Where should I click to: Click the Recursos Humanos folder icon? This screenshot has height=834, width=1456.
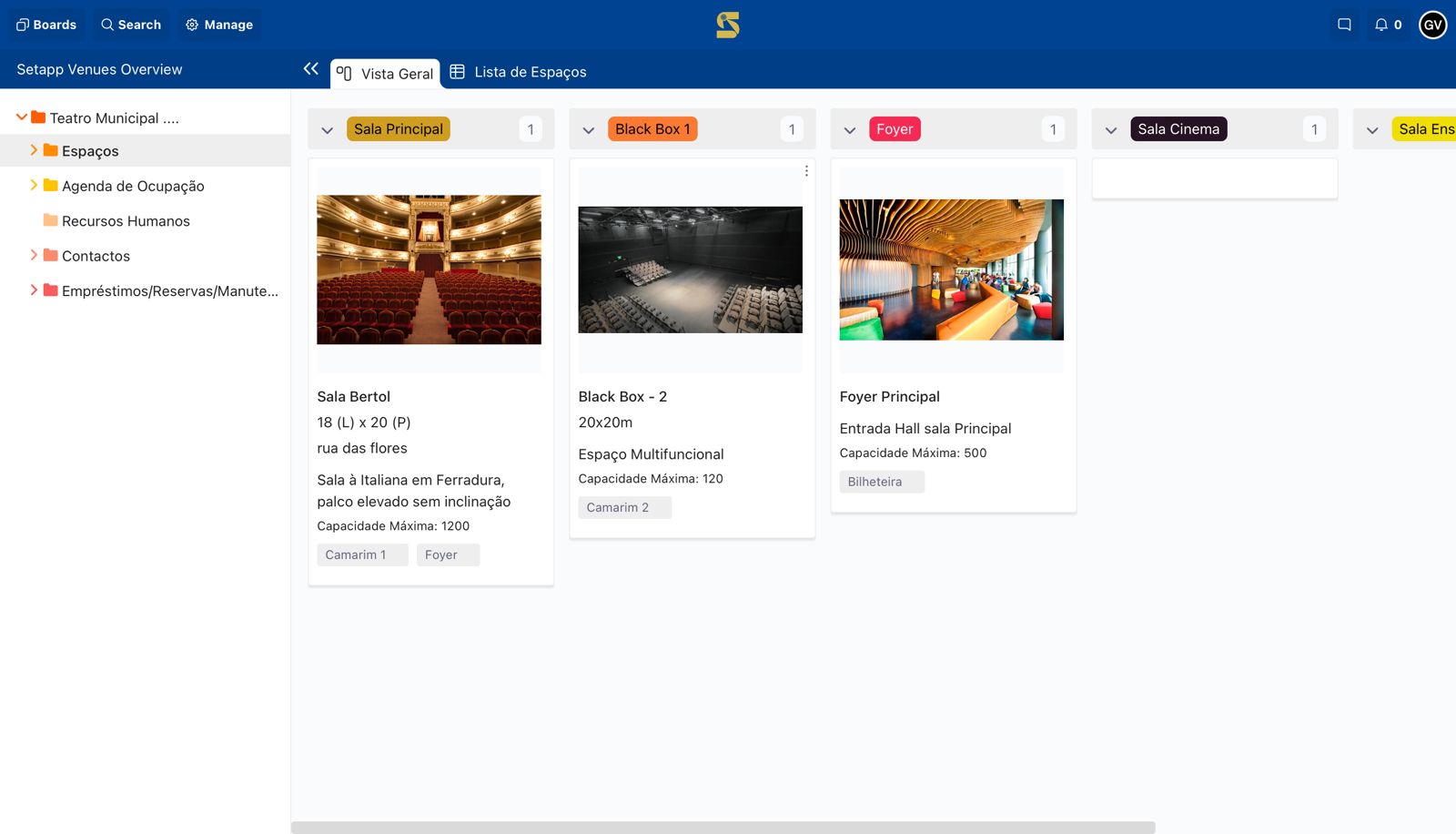pos(51,220)
